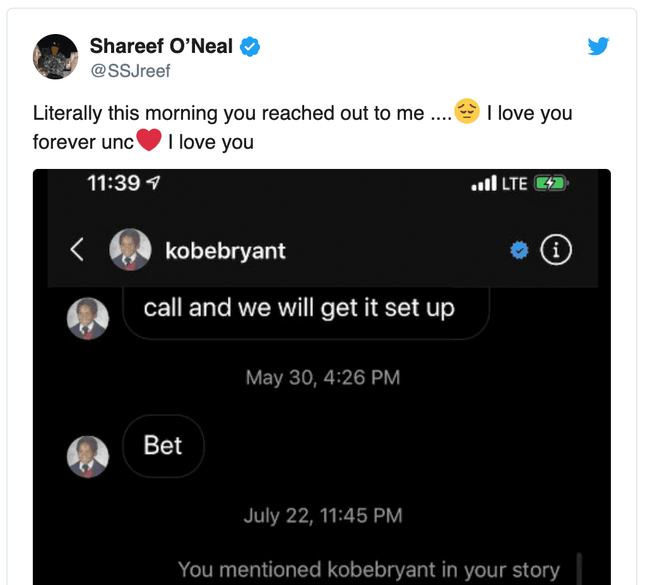Tap the avatar beside the 'Bet' message
Screen dimensions: 650x585
pyautogui.click(x=87, y=456)
